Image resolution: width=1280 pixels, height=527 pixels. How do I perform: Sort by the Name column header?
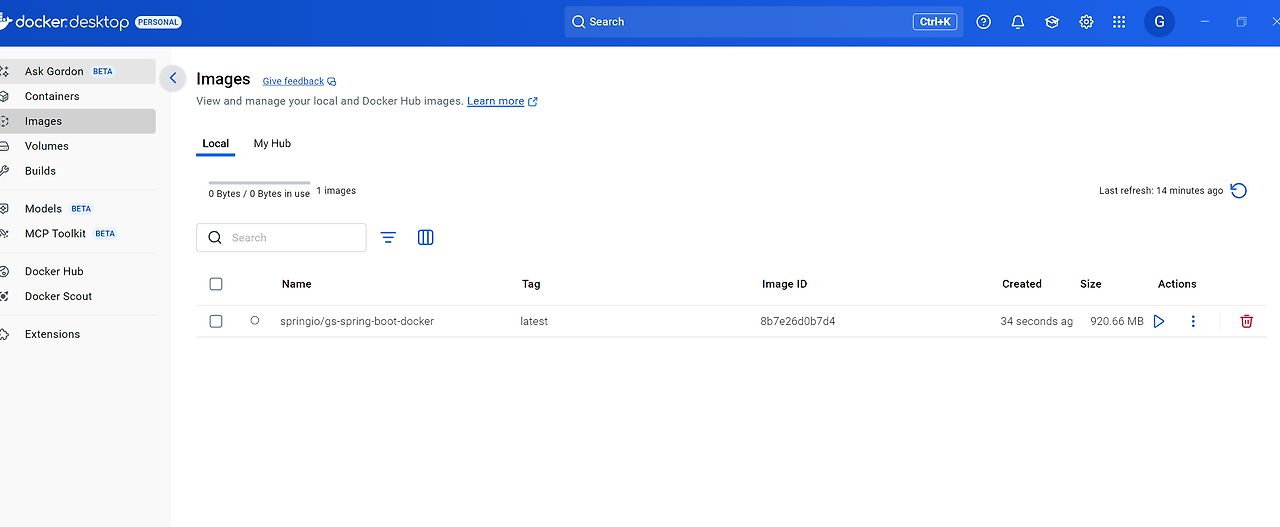pos(297,284)
